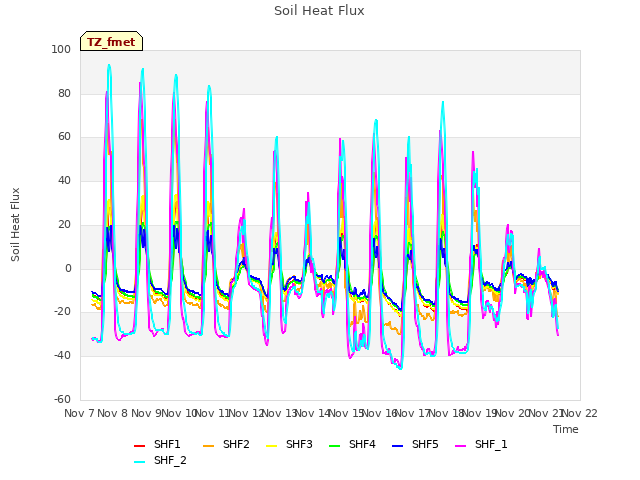Click the 80 y-axis tick label
640x480 pixels.
click(x=64, y=93)
